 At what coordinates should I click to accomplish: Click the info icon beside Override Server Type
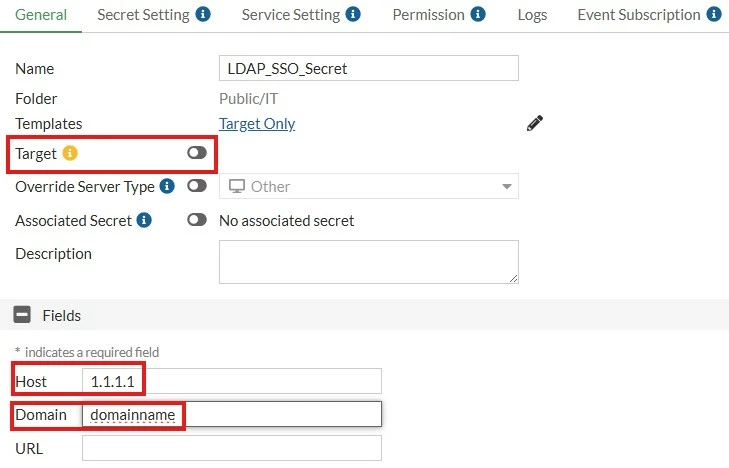point(167,186)
